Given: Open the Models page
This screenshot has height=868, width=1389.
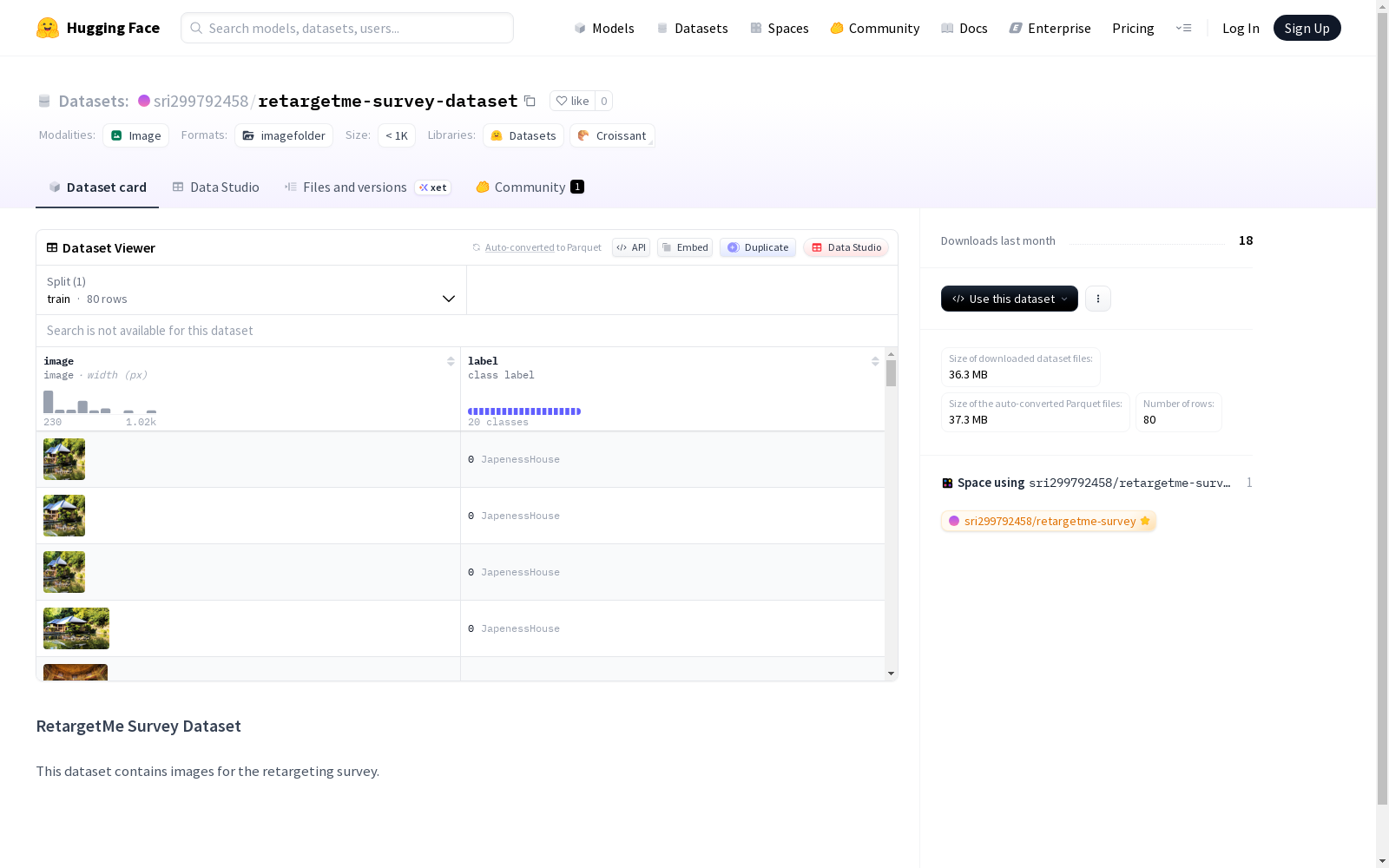Looking at the screenshot, I should point(604,28).
